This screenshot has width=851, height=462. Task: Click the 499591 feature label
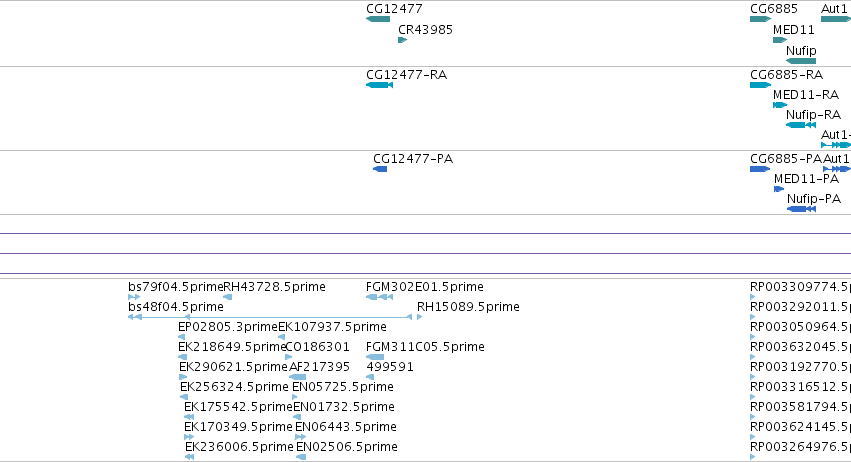pyautogui.click(x=390, y=367)
